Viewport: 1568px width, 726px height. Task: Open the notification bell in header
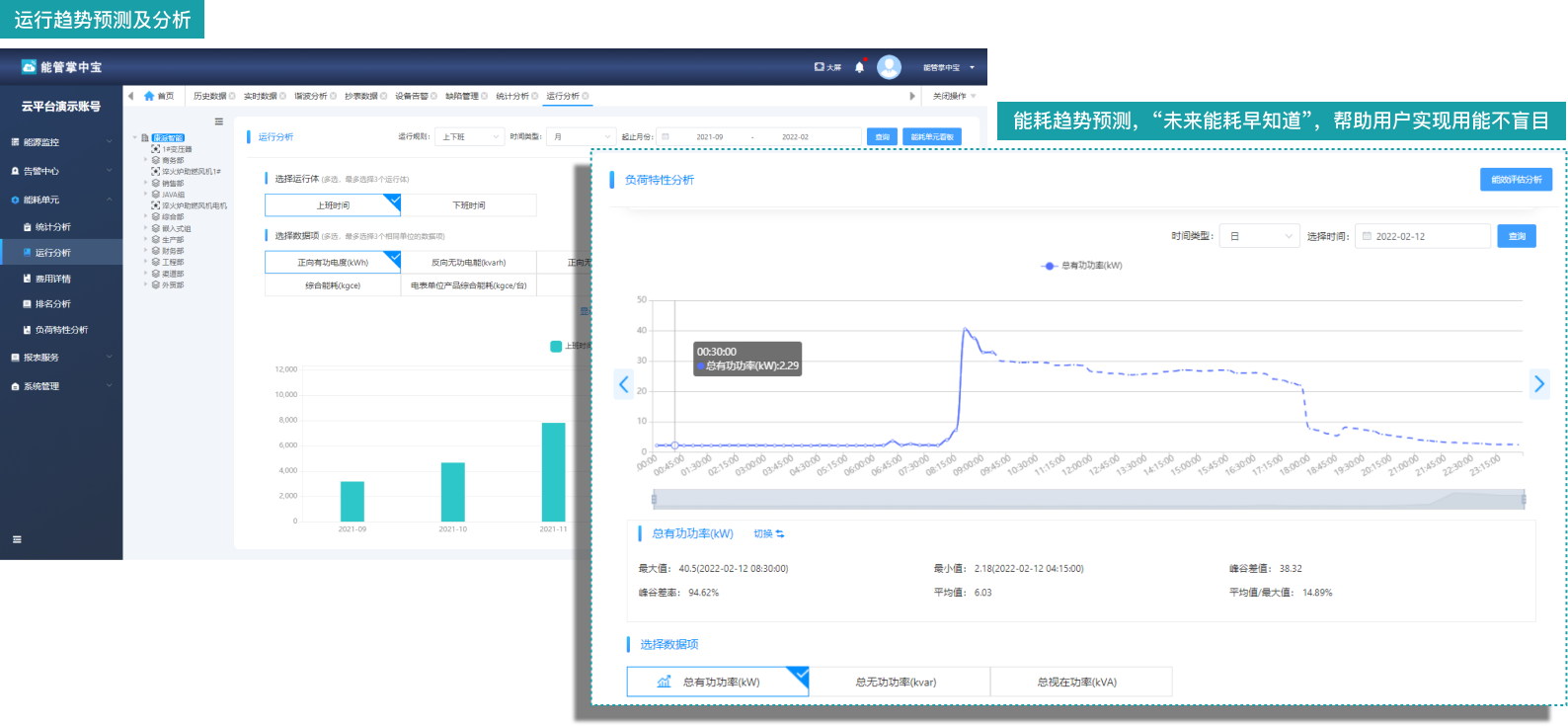pyautogui.click(x=859, y=67)
